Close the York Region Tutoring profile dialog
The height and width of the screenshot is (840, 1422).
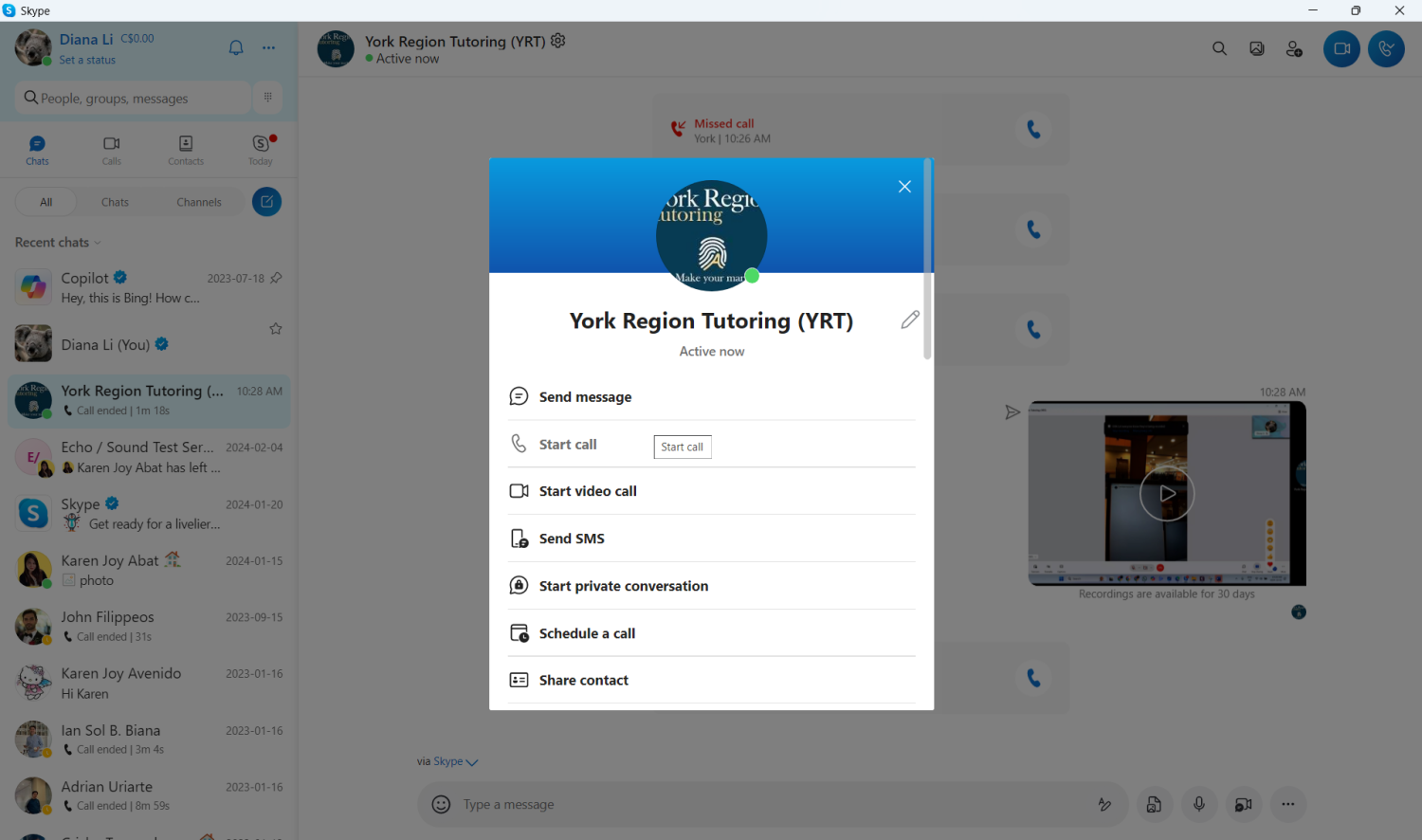[x=904, y=187]
